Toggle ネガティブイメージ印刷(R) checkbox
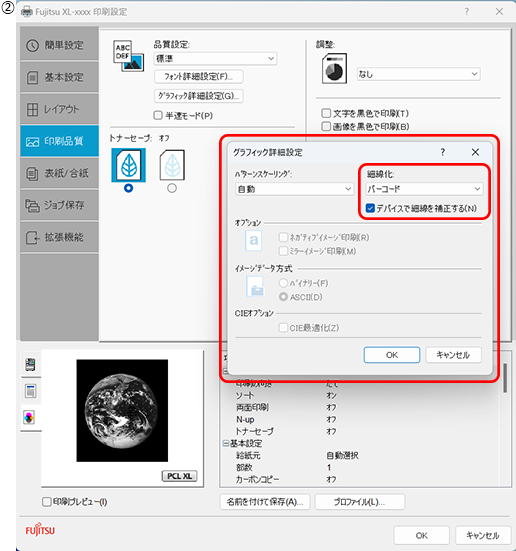The height and width of the screenshot is (551, 516). pyautogui.click(x=283, y=237)
